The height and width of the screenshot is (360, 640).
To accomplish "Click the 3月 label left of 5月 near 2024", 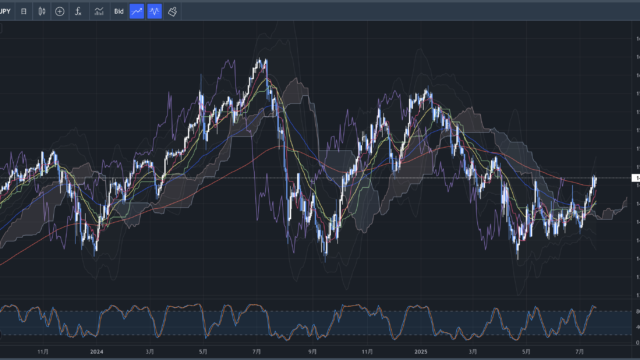I will click(150, 351).
